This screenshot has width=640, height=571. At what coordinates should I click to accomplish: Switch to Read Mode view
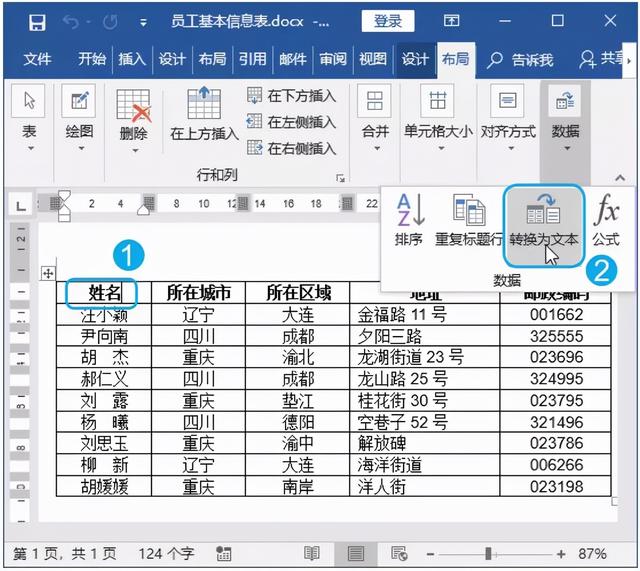click(311, 554)
